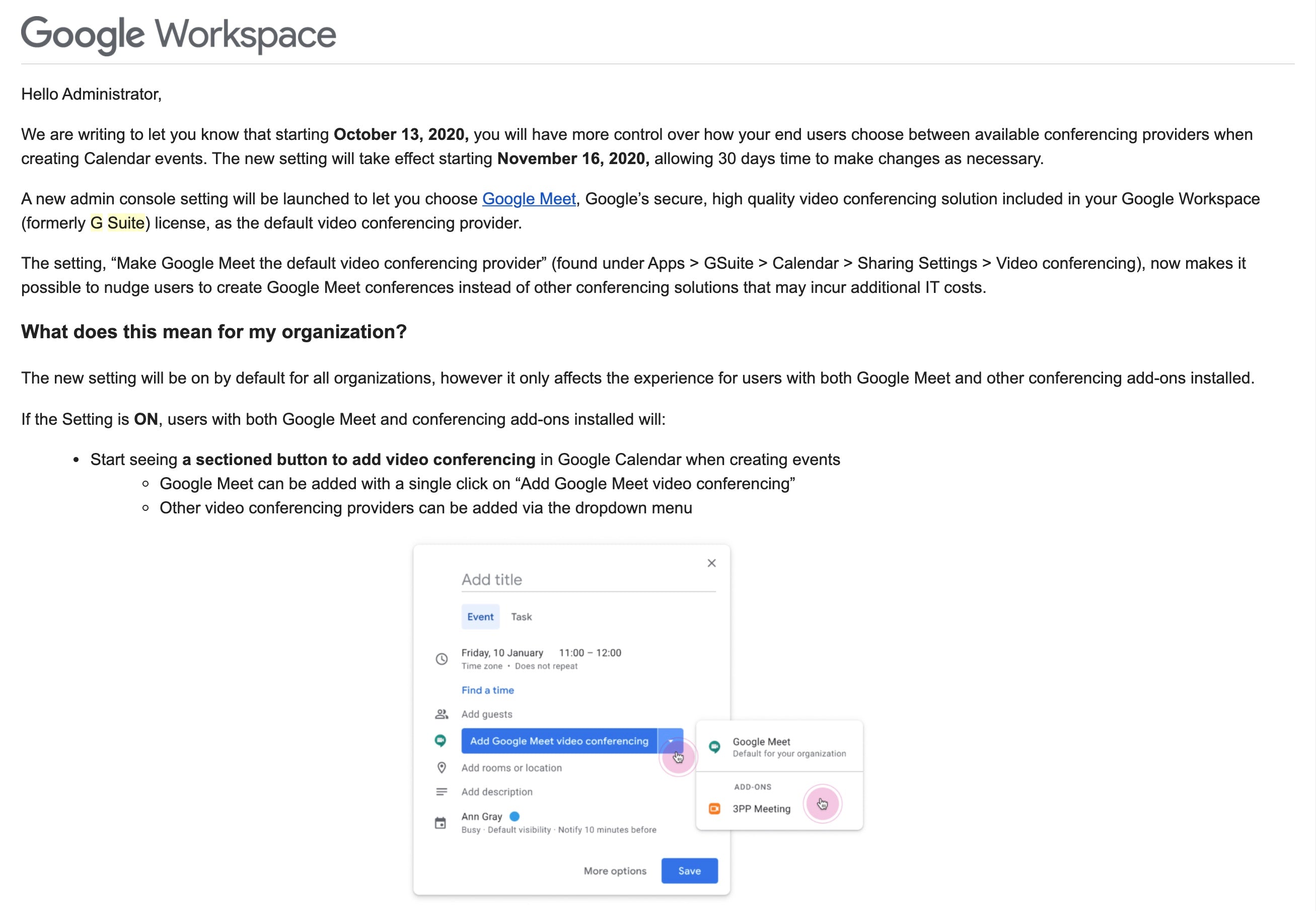Image resolution: width=1316 pixels, height=911 pixels.
Task: Click the dropdown arrow next to Google Meet button
Action: tap(673, 742)
